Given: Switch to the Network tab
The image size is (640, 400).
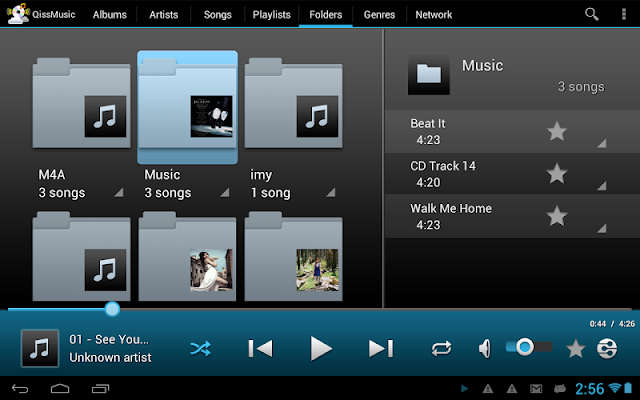Looking at the screenshot, I should pos(433,15).
